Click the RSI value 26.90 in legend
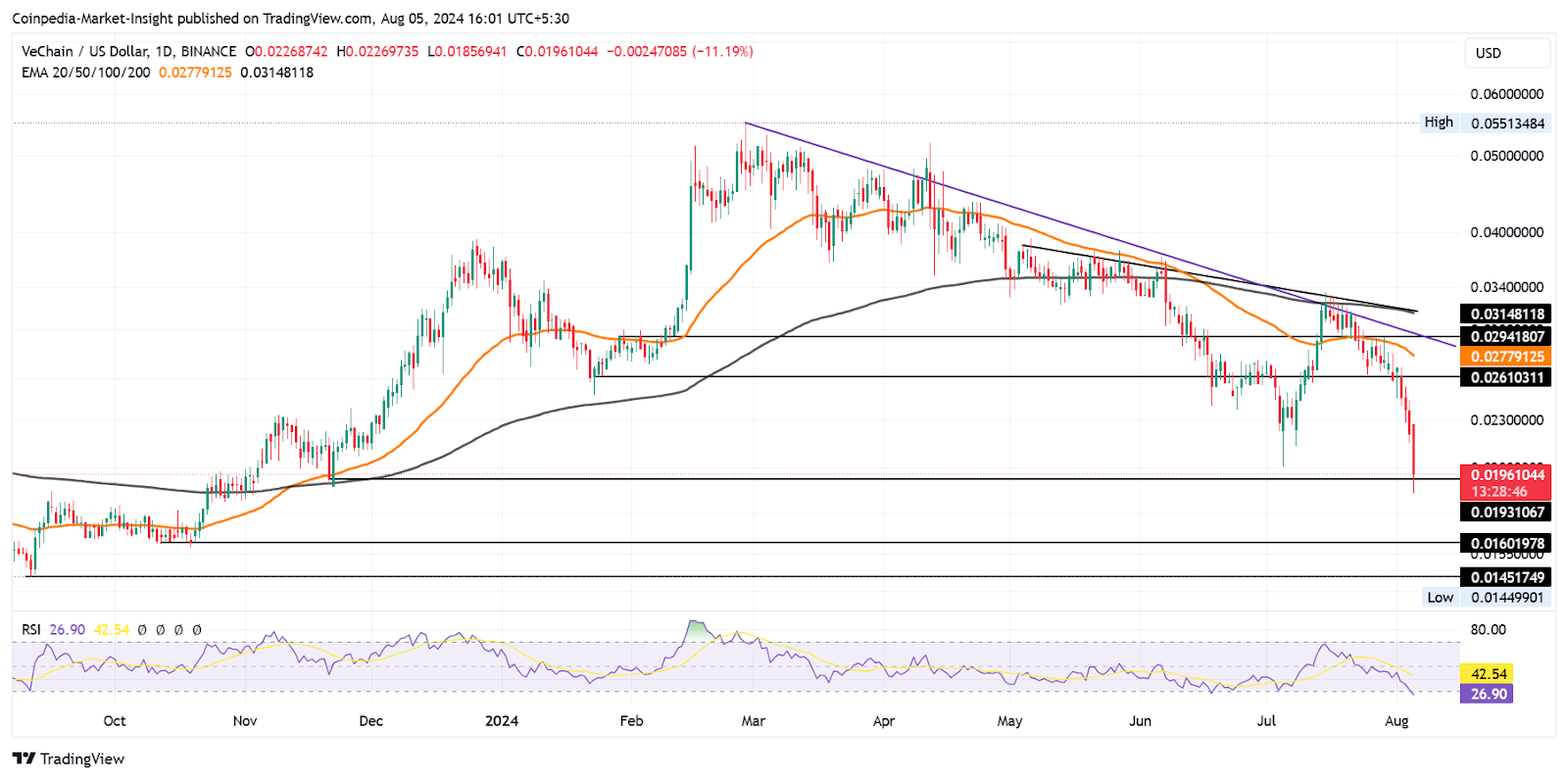1568x779 pixels. pos(67,629)
